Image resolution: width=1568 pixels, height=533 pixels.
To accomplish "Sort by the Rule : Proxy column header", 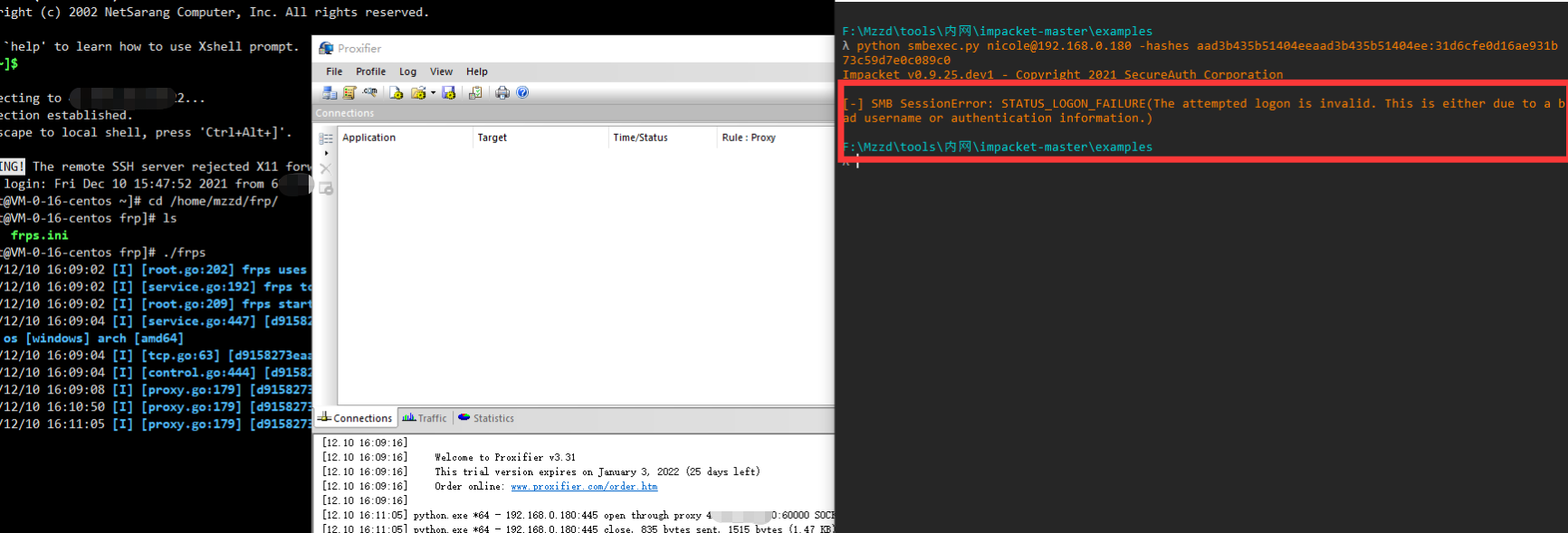I will [x=775, y=138].
